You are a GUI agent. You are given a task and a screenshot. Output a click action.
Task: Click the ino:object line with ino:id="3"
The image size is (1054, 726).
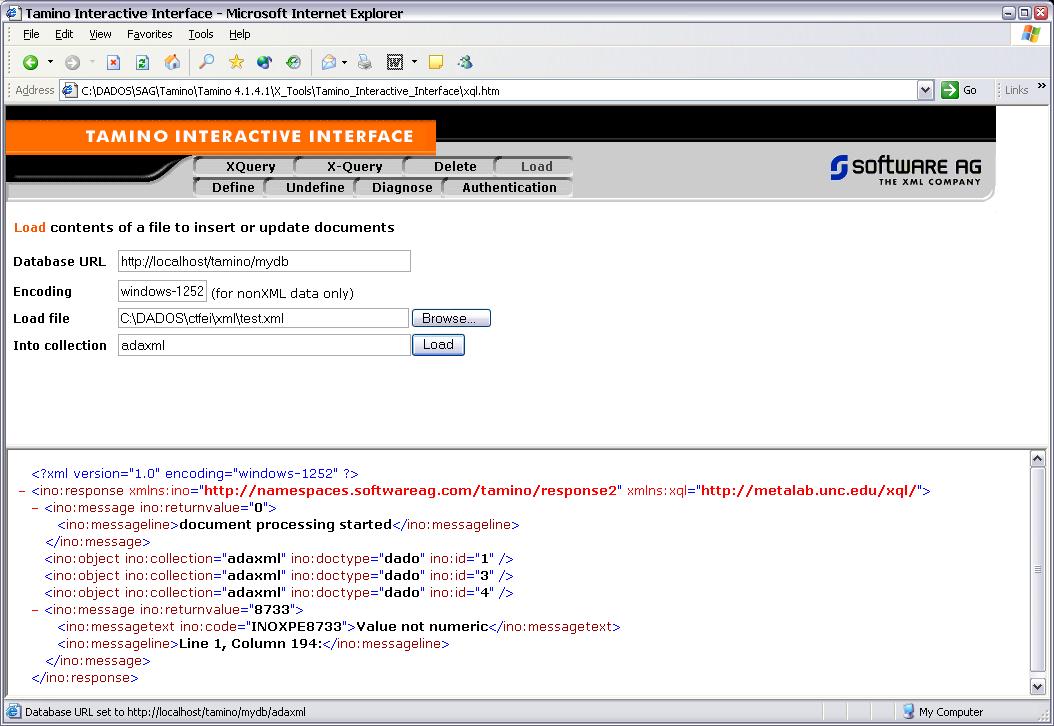279,575
